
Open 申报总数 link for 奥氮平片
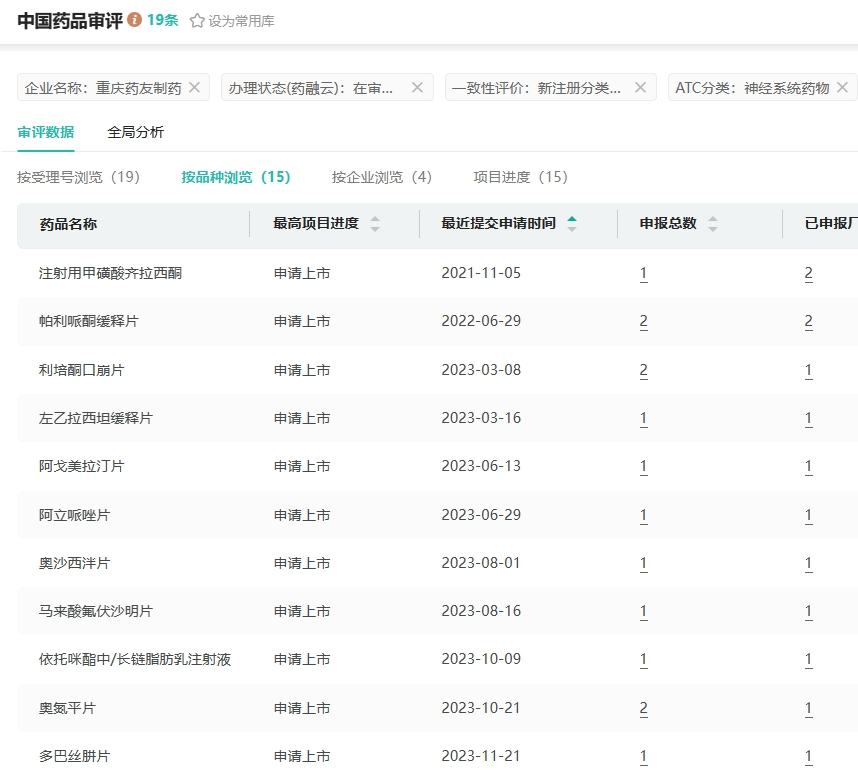click(644, 709)
